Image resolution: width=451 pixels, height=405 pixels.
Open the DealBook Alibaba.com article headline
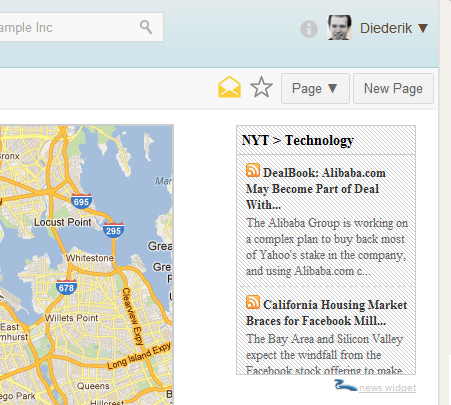point(316,189)
